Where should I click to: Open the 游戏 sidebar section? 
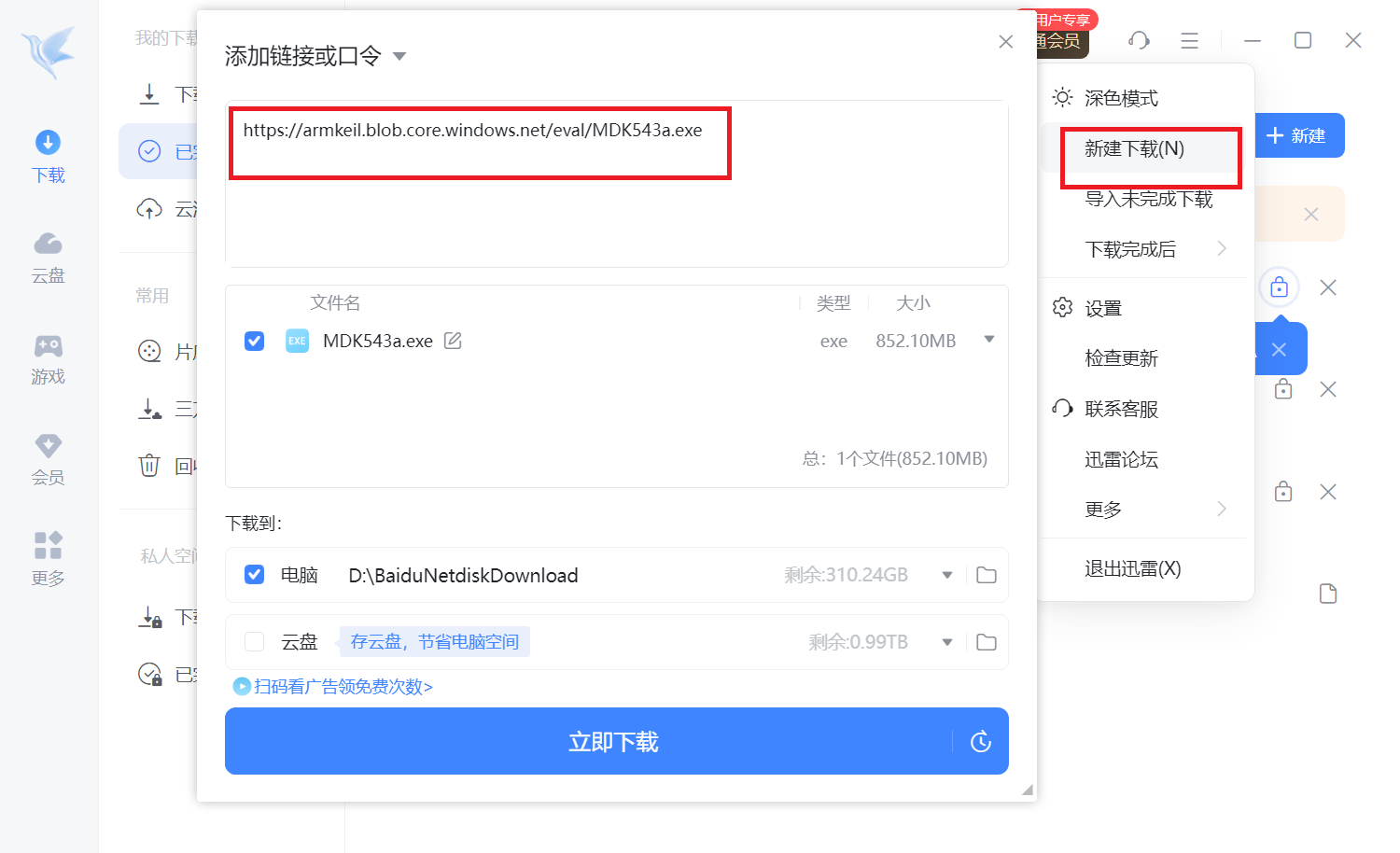tap(49, 359)
